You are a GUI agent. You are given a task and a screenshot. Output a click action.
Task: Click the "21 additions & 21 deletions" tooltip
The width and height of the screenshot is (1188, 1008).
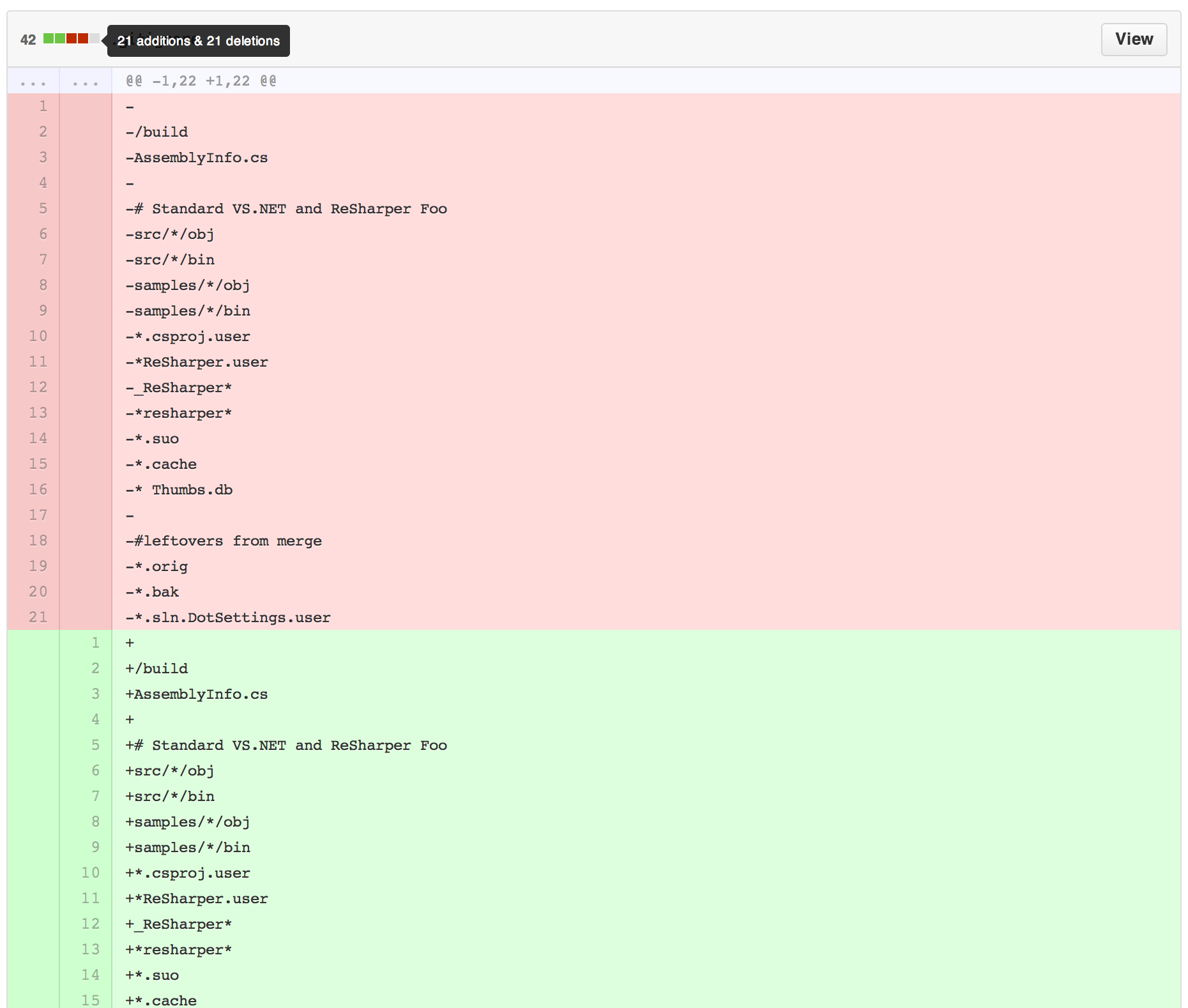198,41
